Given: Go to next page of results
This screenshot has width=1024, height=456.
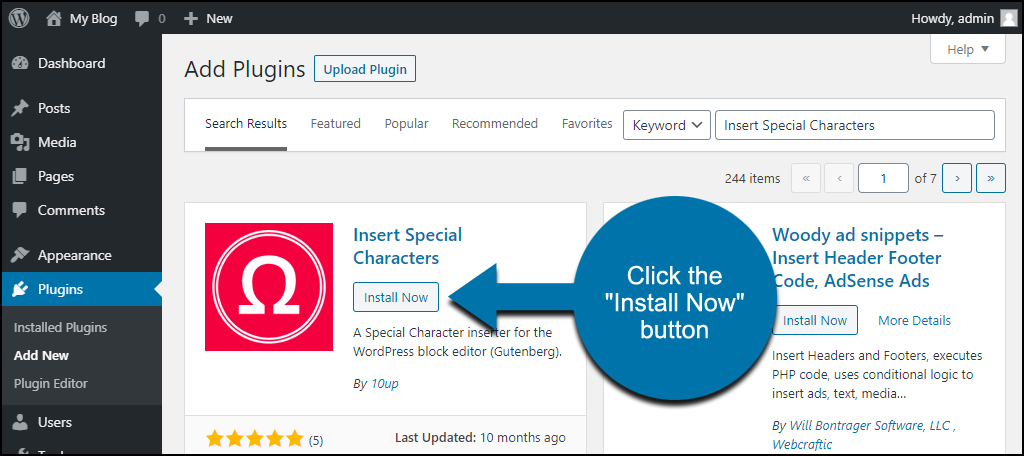Looking at the screenshot, I should pos(957,178).
